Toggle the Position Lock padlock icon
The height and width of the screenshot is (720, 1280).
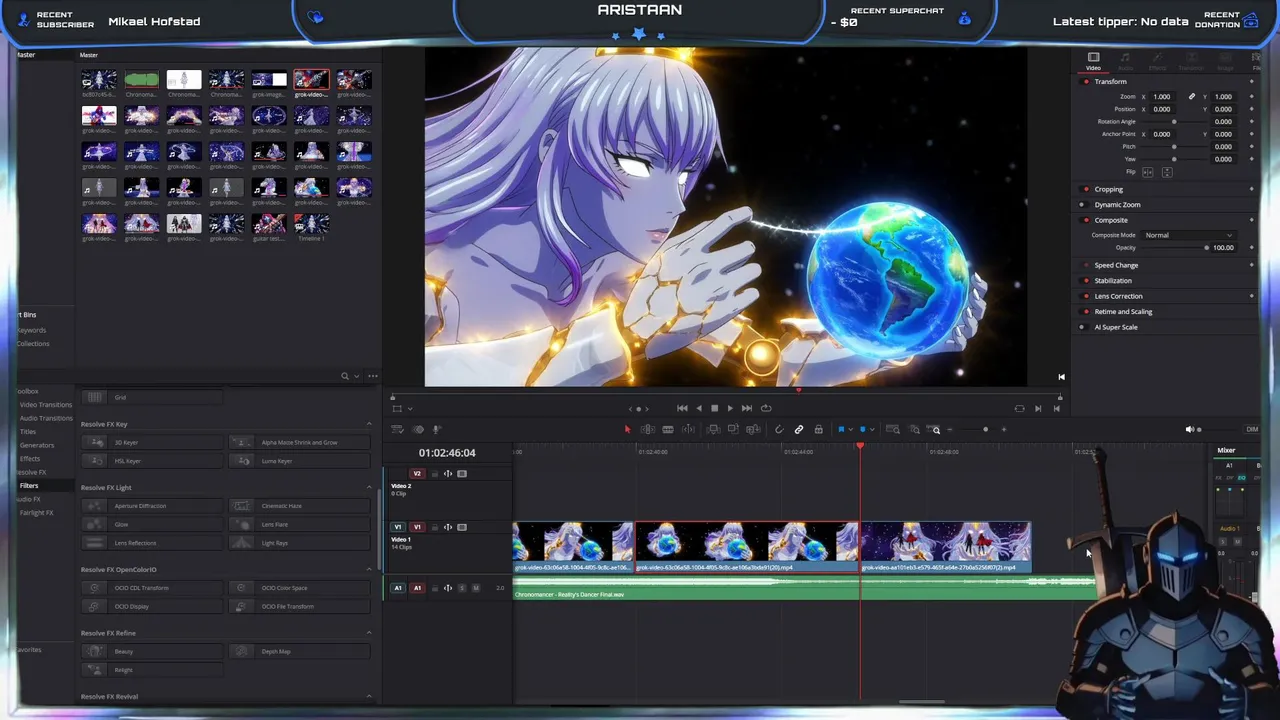[818, 429]
